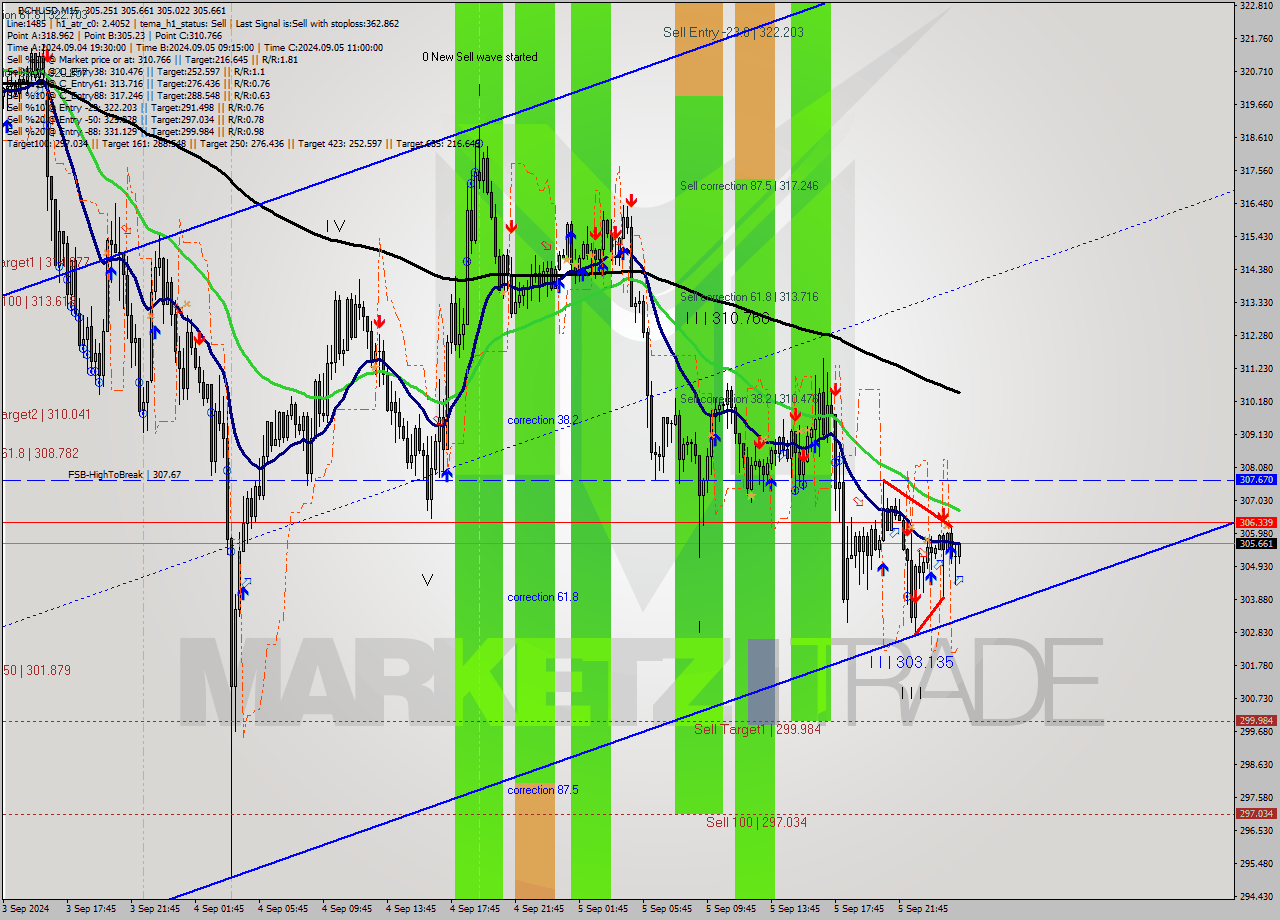This screenshot has width=1280, height=920.
Task: Click the black 305.661 current price tag
Action: (x=1256, y=543)
